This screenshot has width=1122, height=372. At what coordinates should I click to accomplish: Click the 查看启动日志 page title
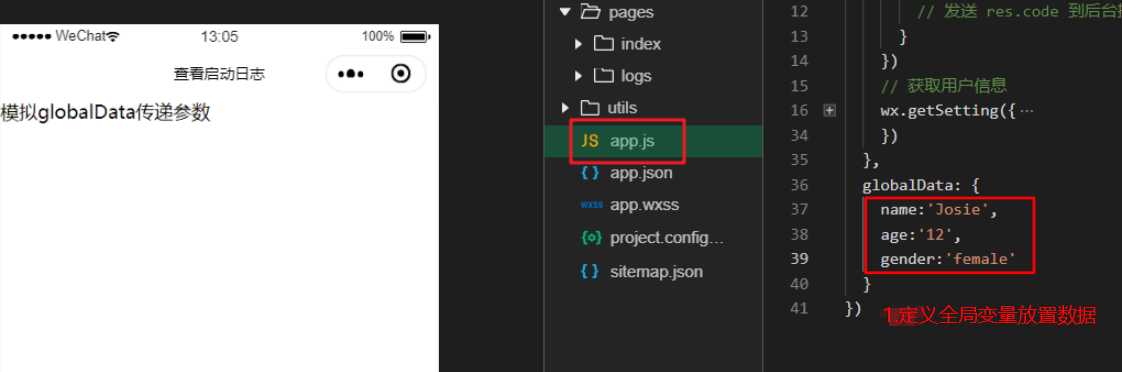[x=219, y=74]
